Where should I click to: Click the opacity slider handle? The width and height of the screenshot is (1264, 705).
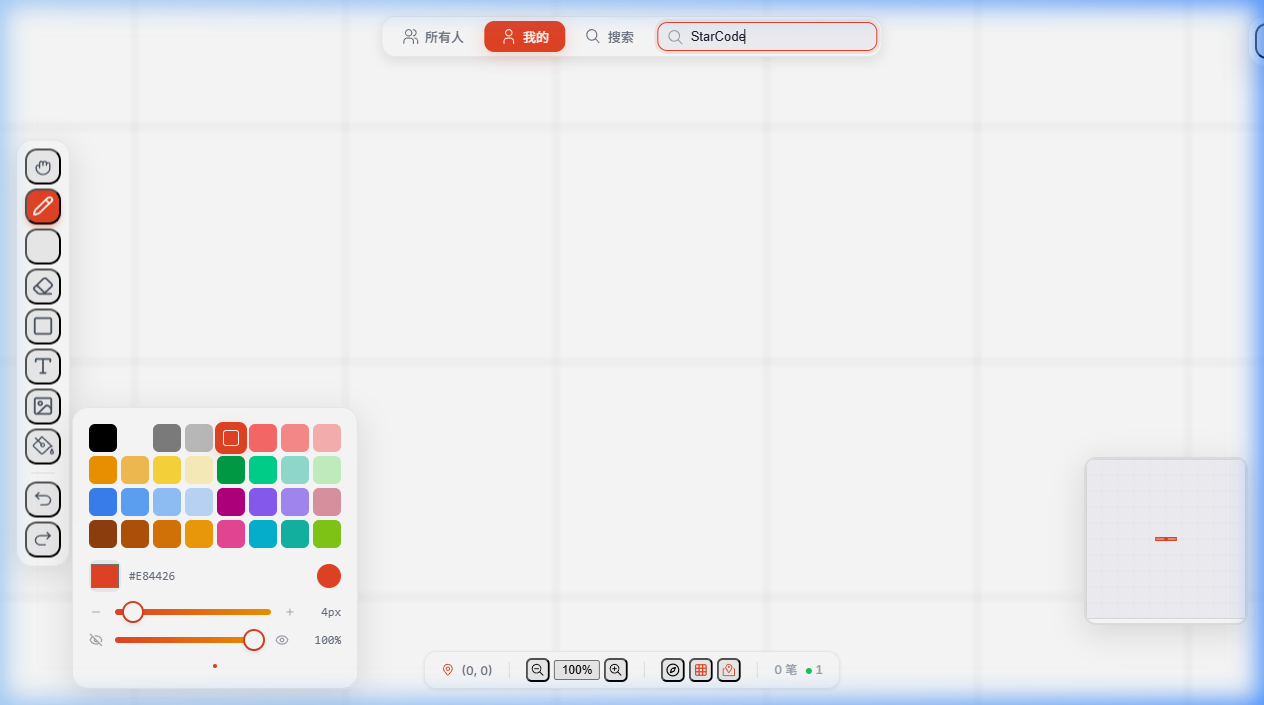(254, 640)
